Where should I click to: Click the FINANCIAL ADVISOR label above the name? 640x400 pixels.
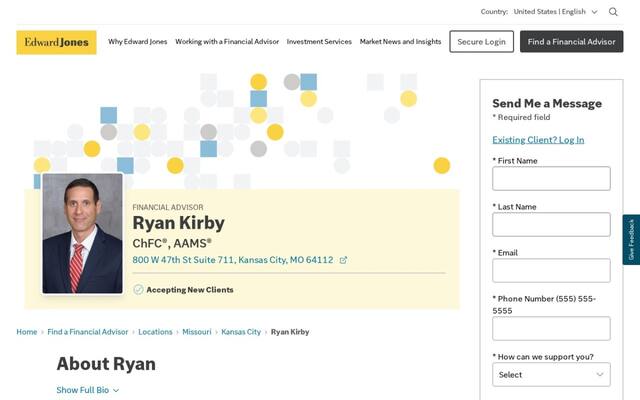(168, 207)
